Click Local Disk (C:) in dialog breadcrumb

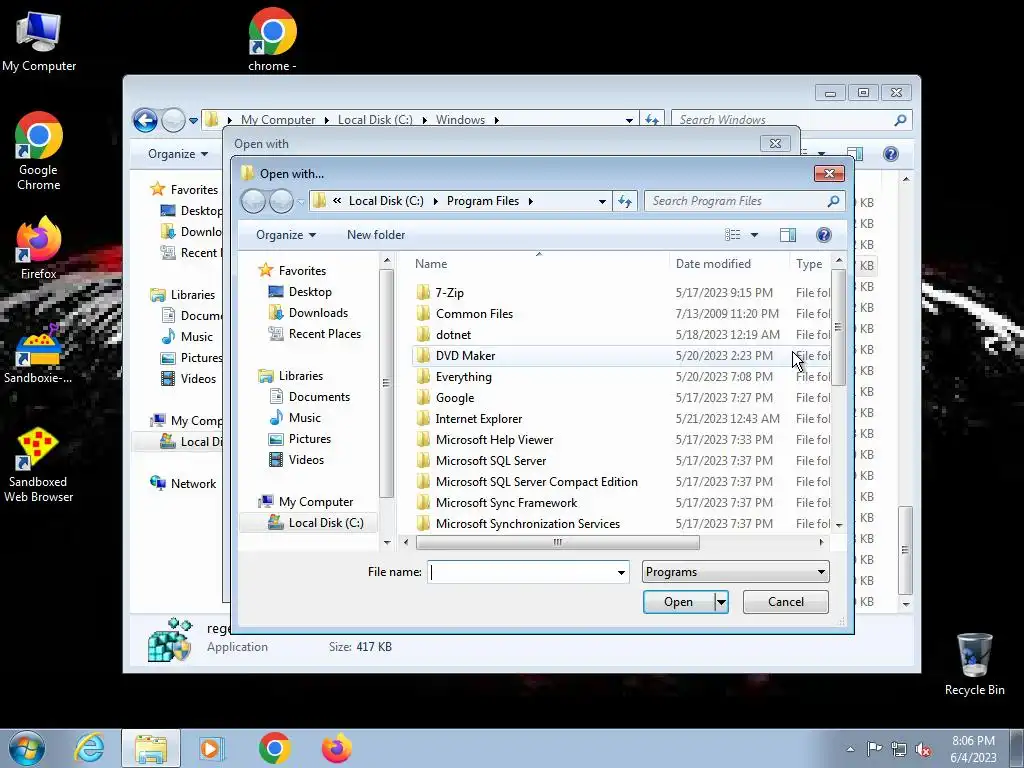tap(386, 201)
